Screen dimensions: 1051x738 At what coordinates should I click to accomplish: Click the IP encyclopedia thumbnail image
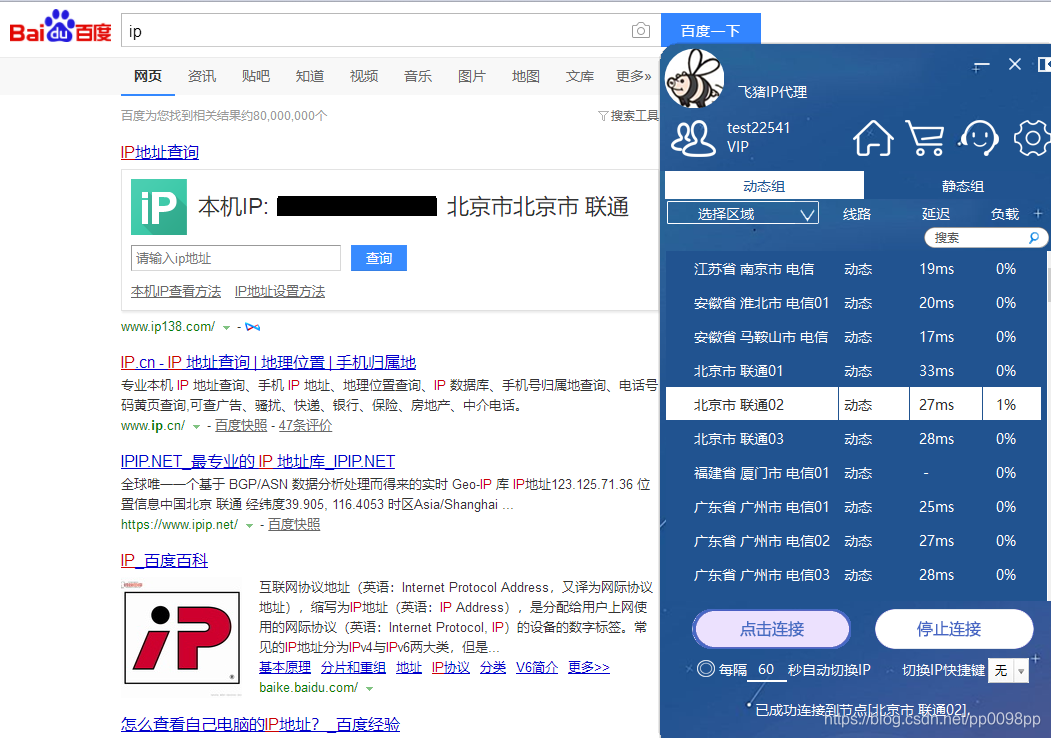182,637
